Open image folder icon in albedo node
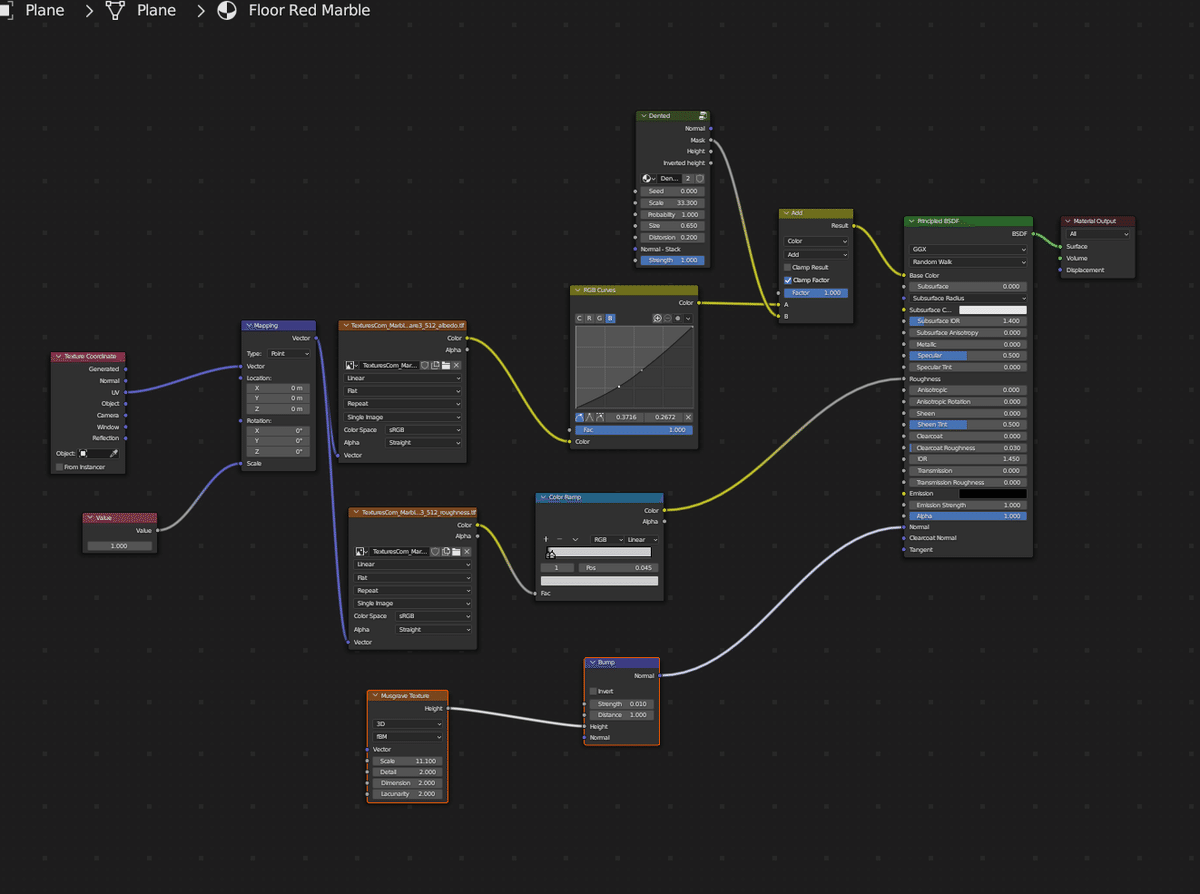The width and height of the screenshot is (1200, 894). point(446,365)
